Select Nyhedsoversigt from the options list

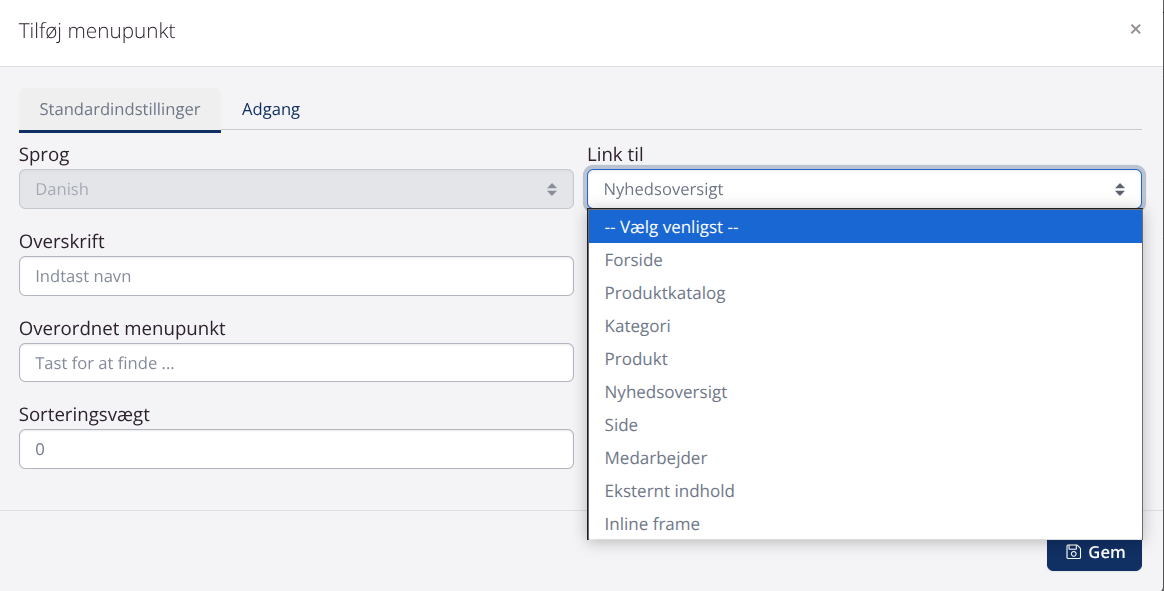click(x=666, y=392)
